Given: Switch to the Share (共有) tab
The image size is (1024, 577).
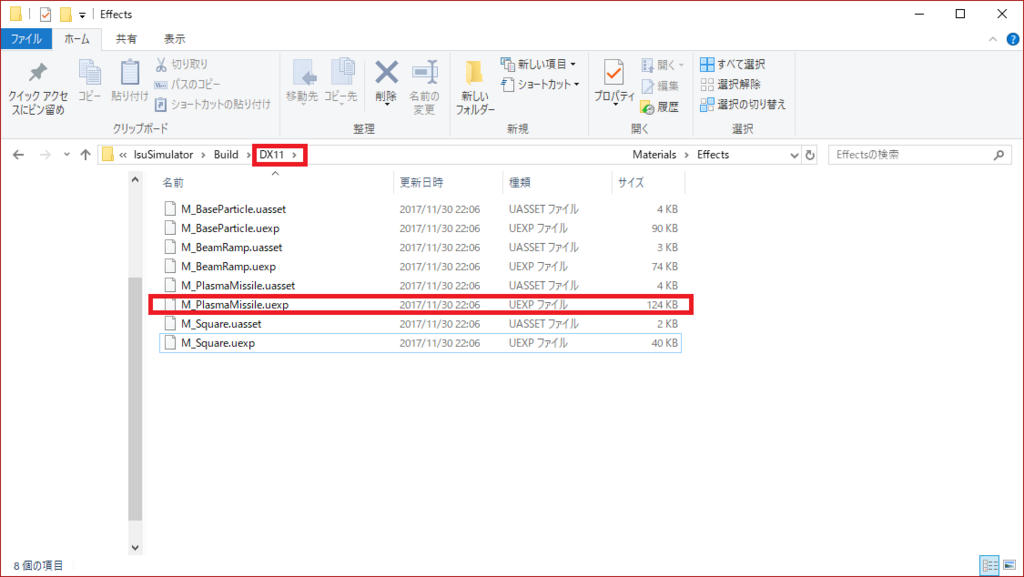Looking at the screenshot, I should pos(126,39).
